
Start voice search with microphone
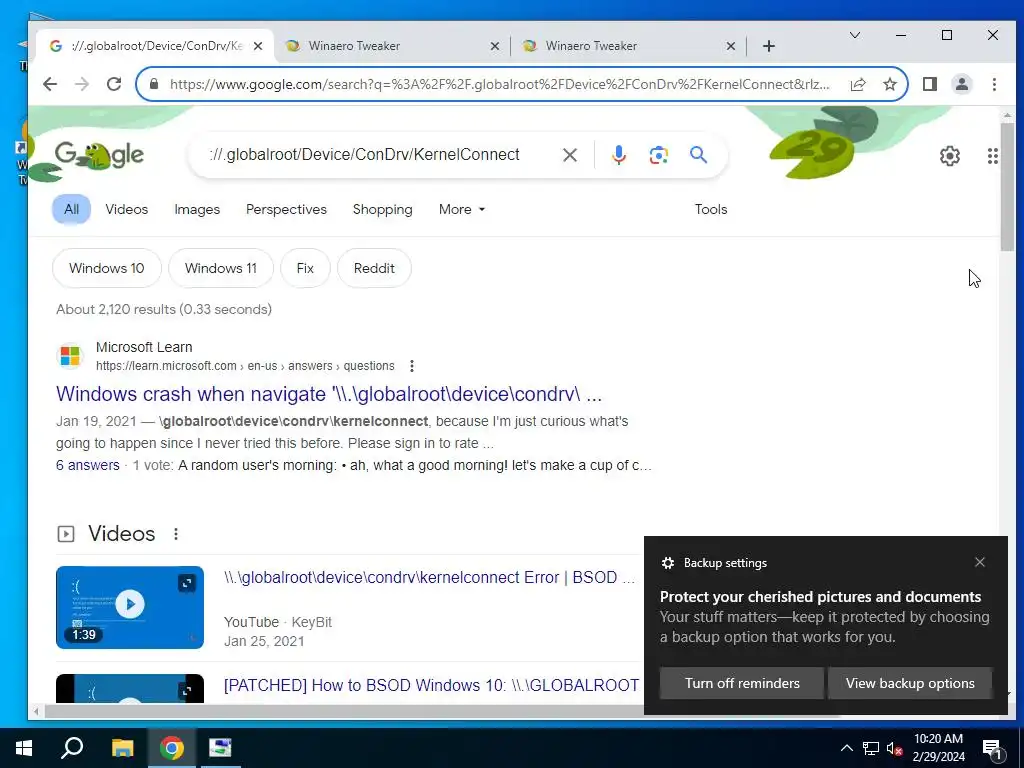(x=618, y=155)
